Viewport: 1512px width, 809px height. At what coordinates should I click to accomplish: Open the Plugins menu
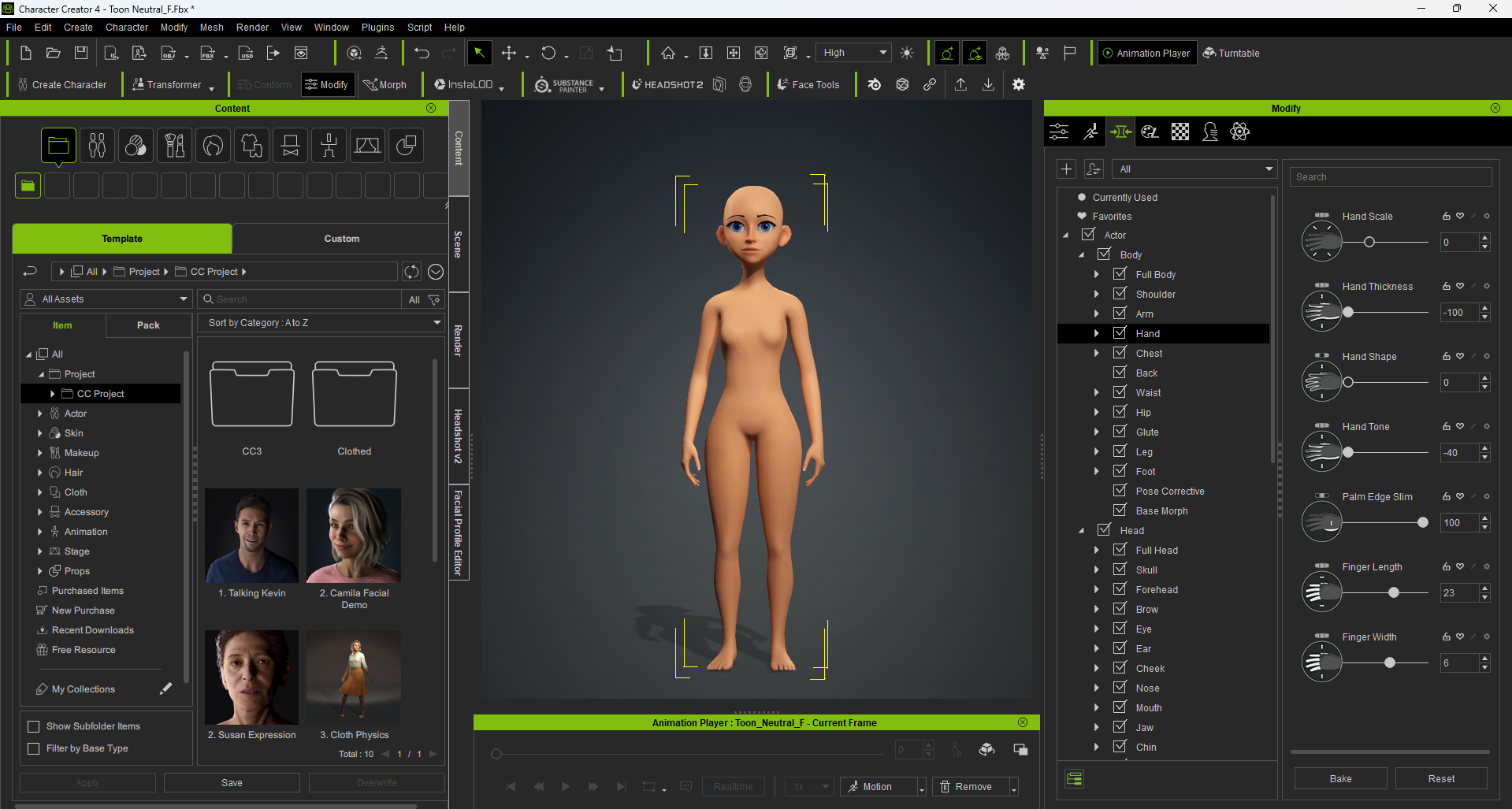(x=377, y=28)
